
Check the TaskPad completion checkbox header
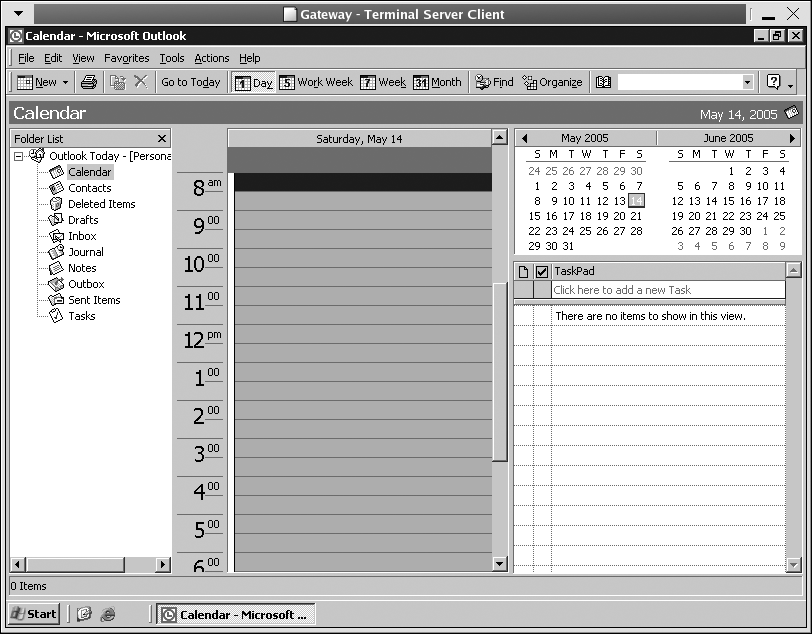pyautogui.click(x=541, y=270)
